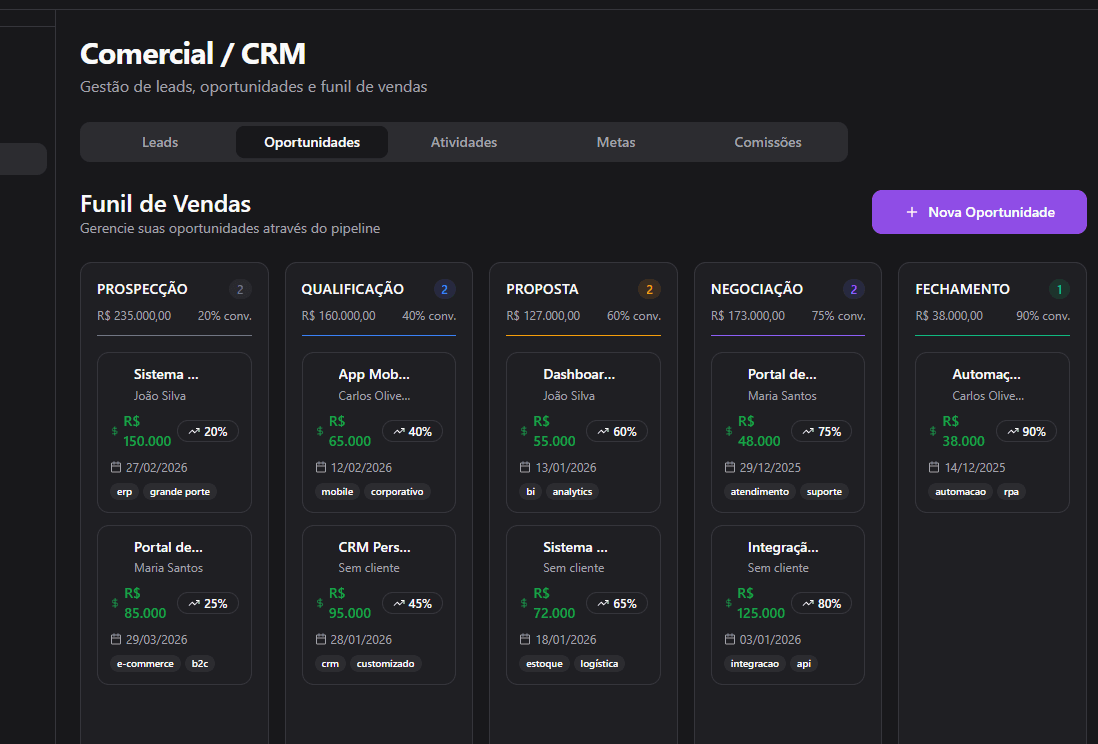Click the PROSPECÇÃO column count badge

tap(240, 289)
